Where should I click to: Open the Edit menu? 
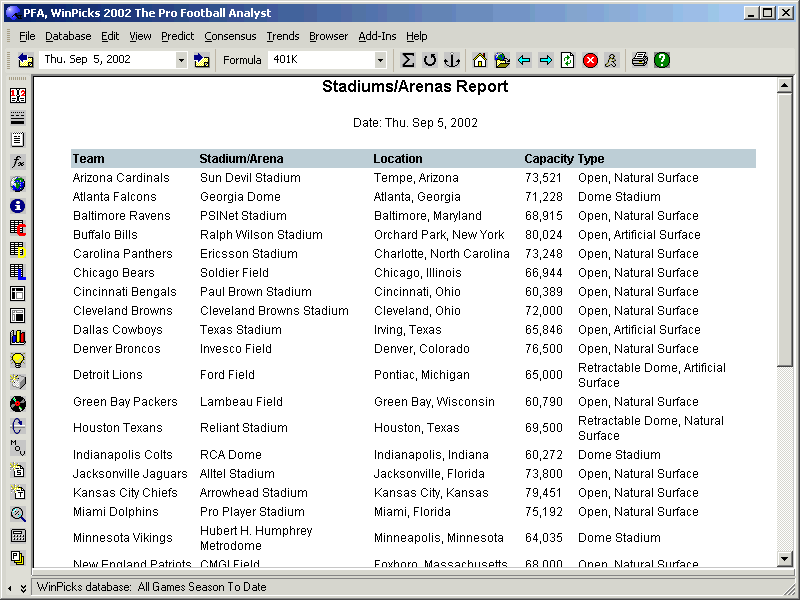click(110, 36)
